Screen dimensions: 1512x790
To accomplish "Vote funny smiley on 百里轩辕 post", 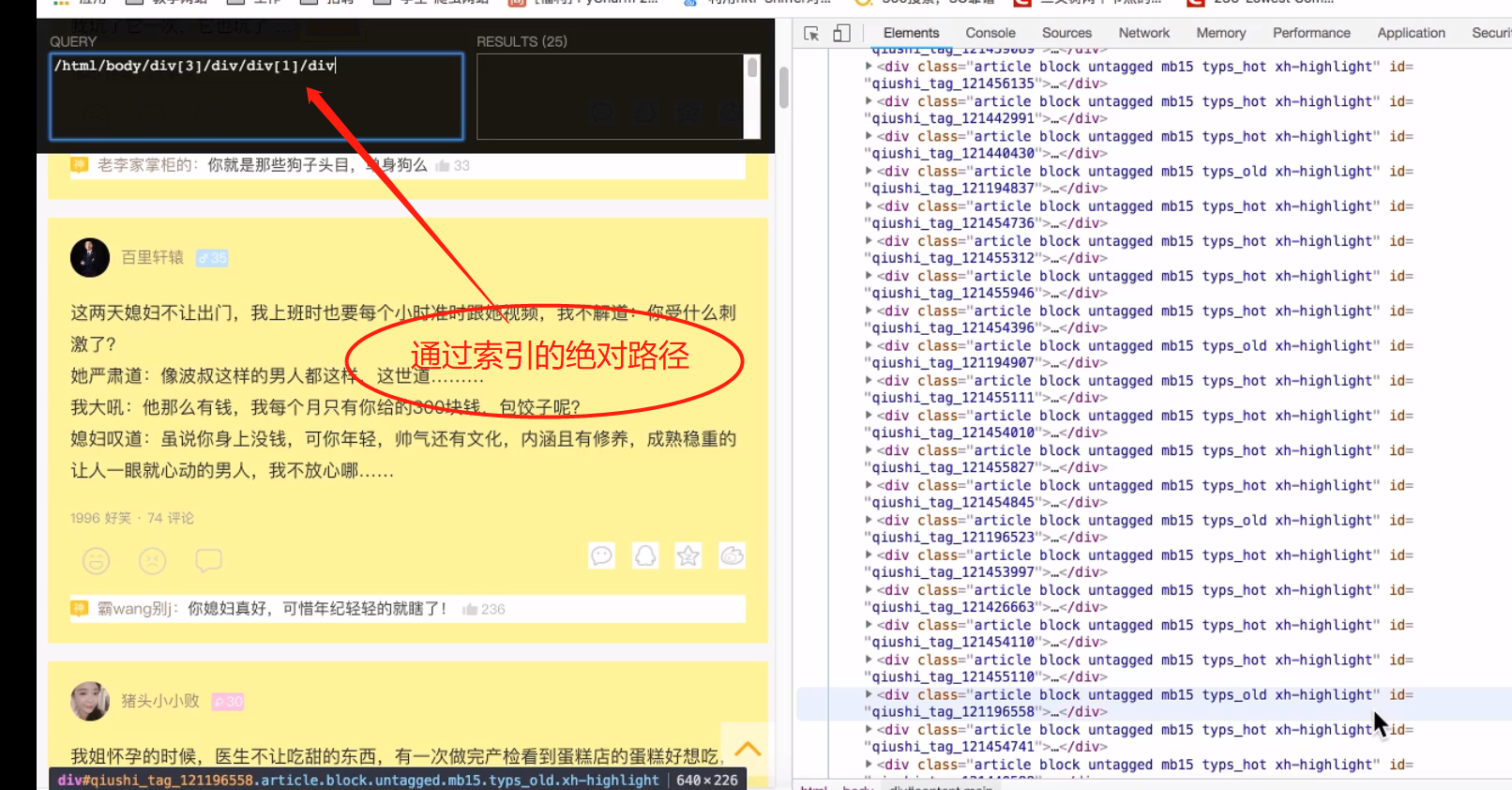I will coord(97,561).
